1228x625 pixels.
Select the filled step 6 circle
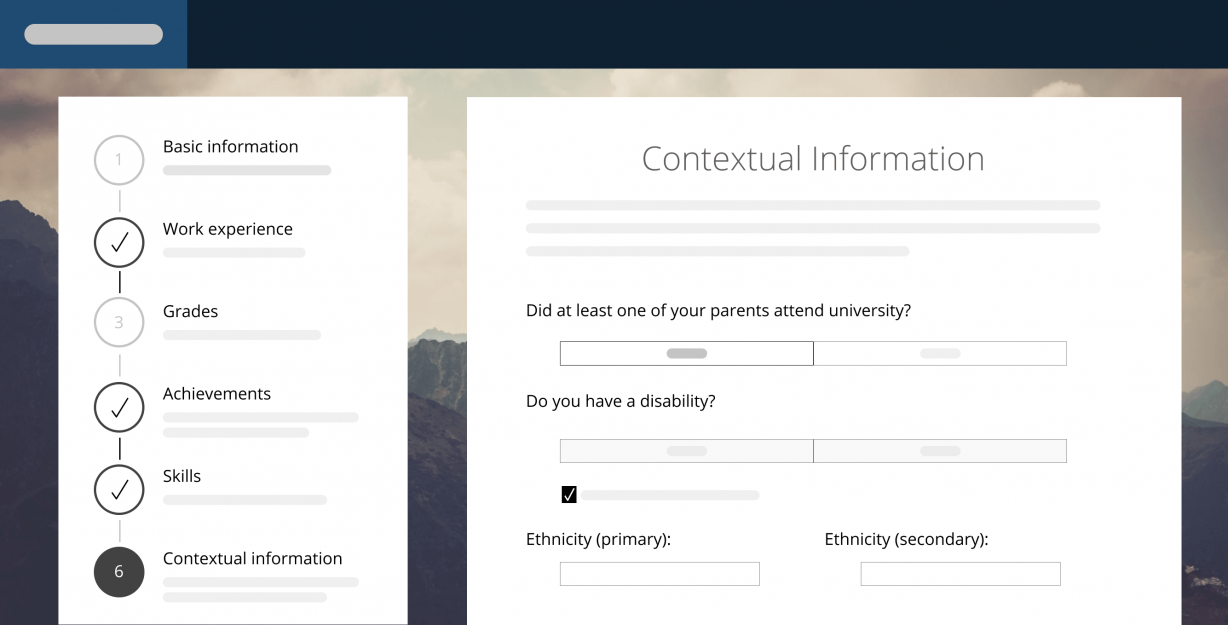point(119,571)
